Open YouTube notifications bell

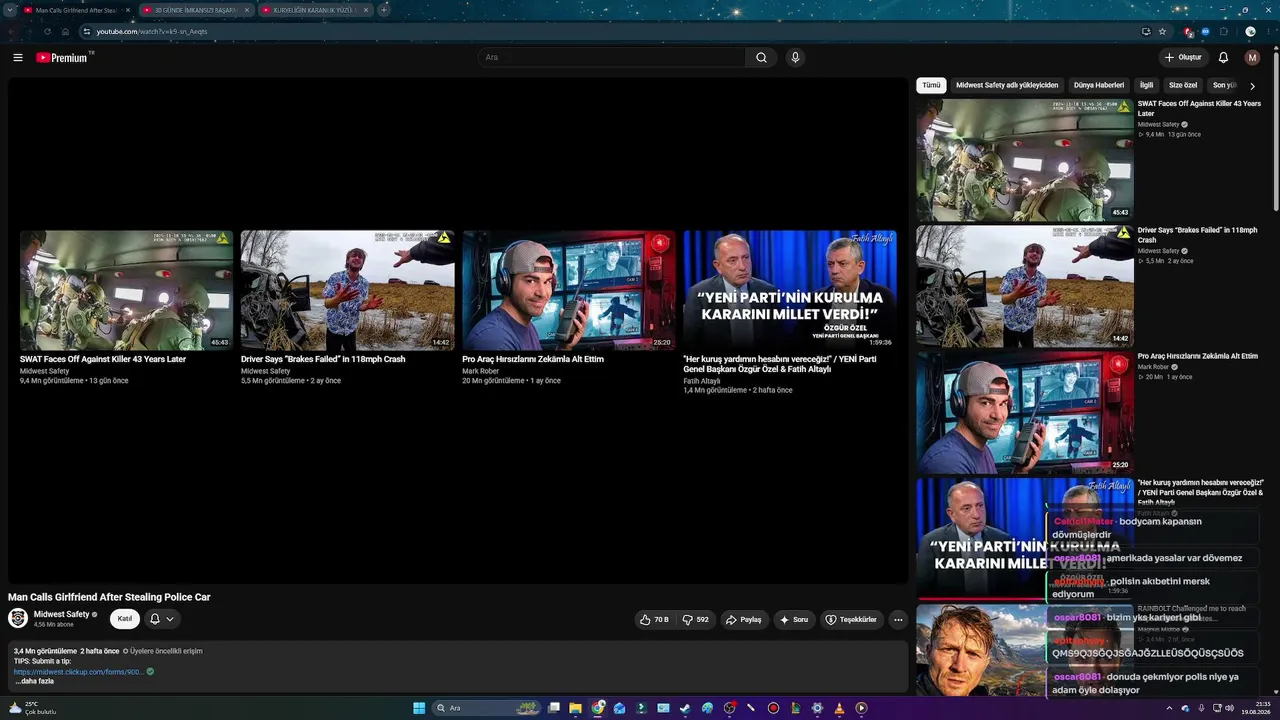coord(1223,57)
